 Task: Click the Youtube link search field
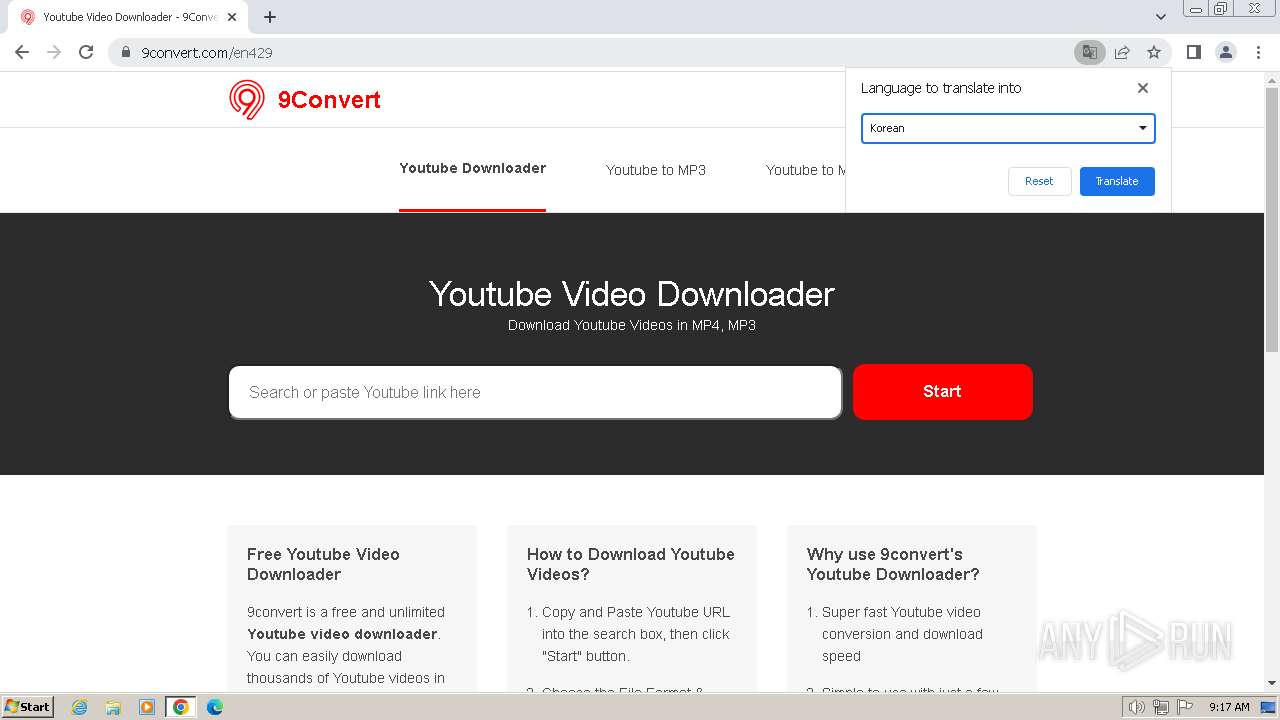(x=535, y=392)
